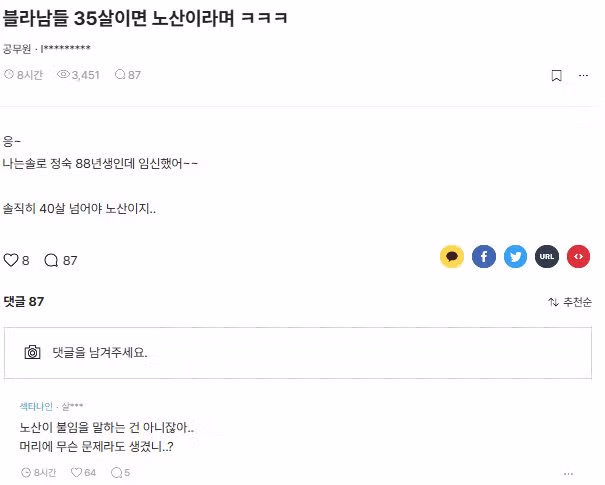Viewport: 605px width, 485px height.
Task: Reply to the 섹타나인 comment
Action: (116, 472)
